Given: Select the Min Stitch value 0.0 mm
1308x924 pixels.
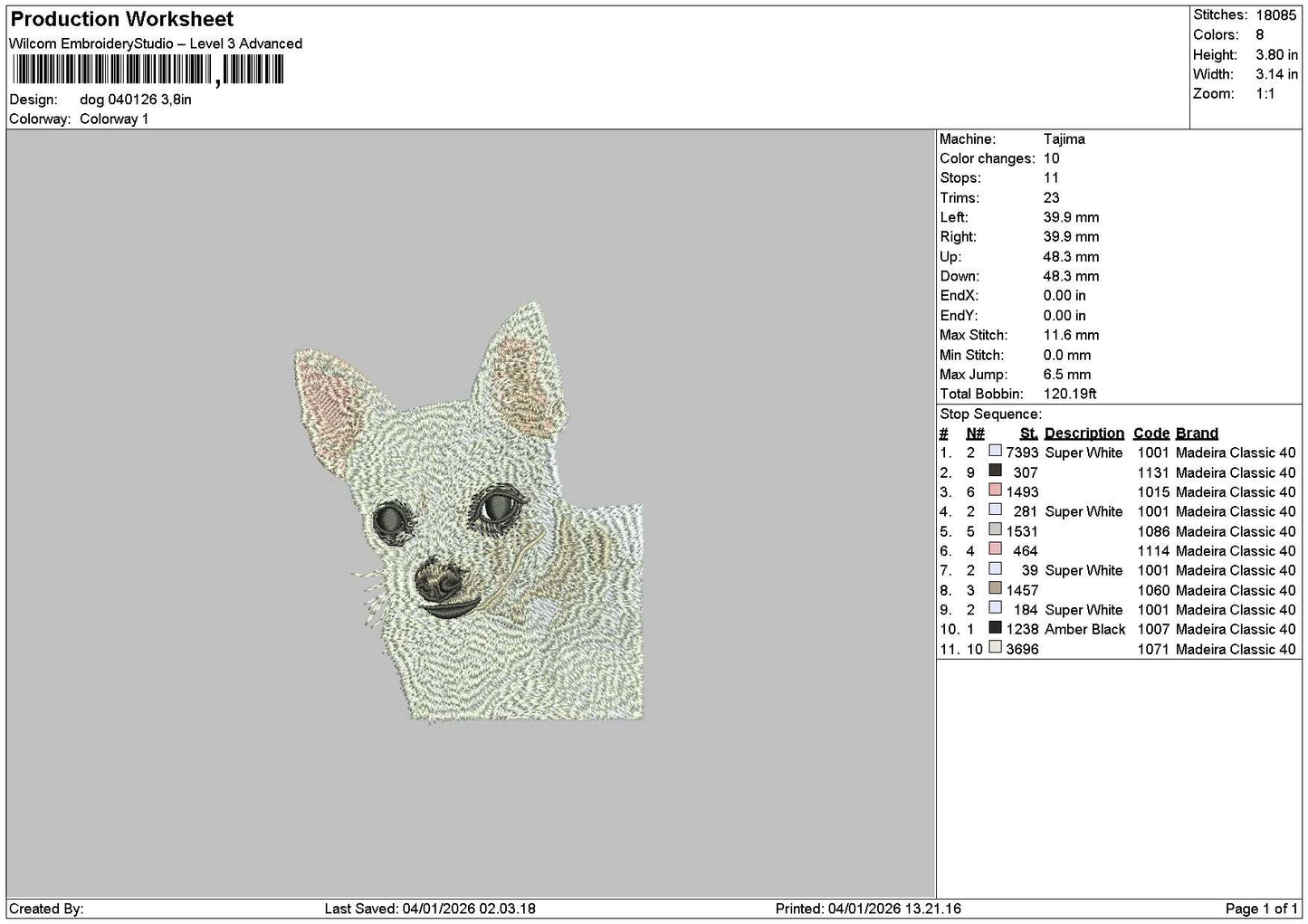Looking at the screenshot, I should 1067,355.
